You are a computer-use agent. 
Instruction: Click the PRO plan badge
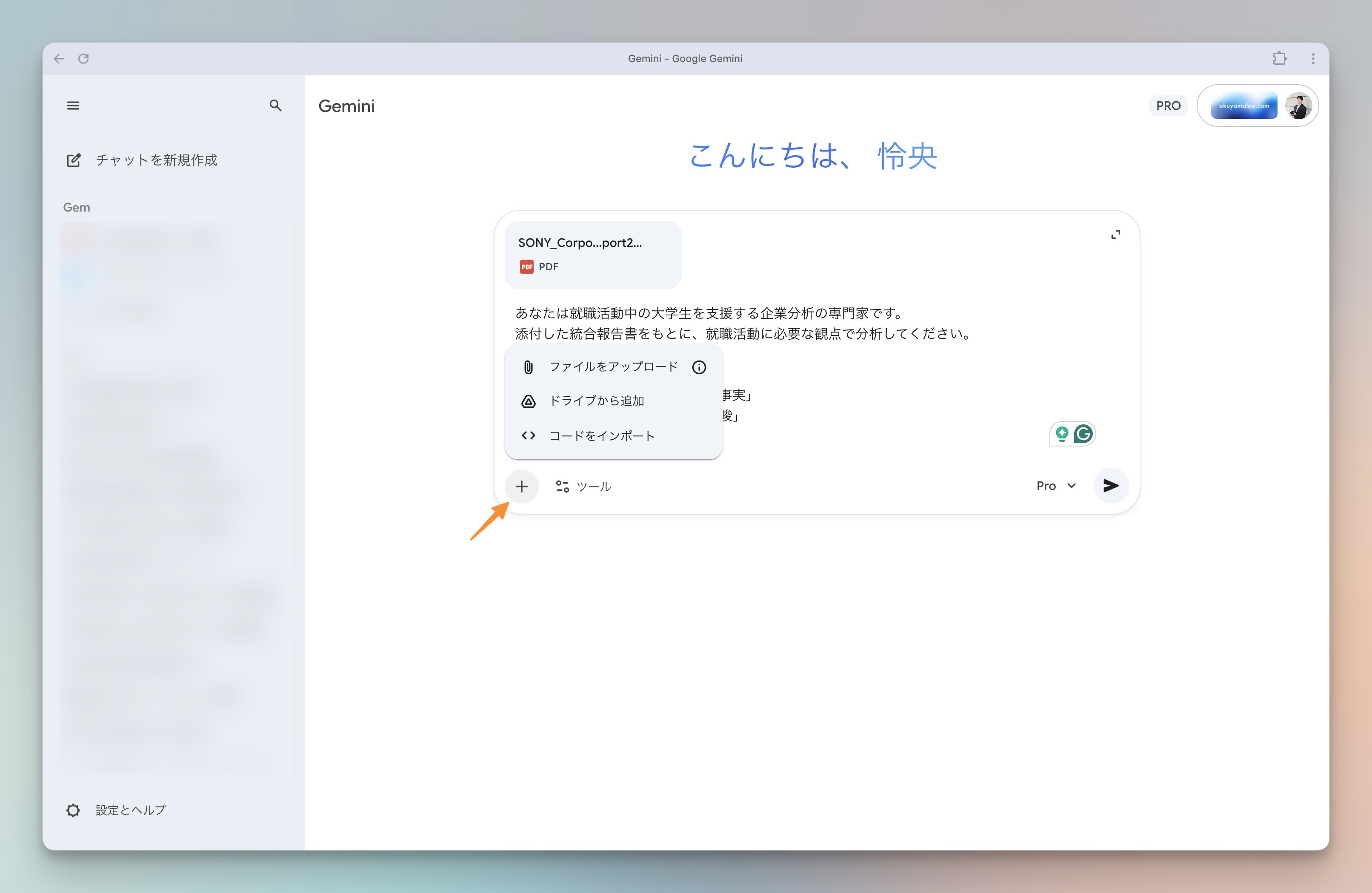(1168, 106)
